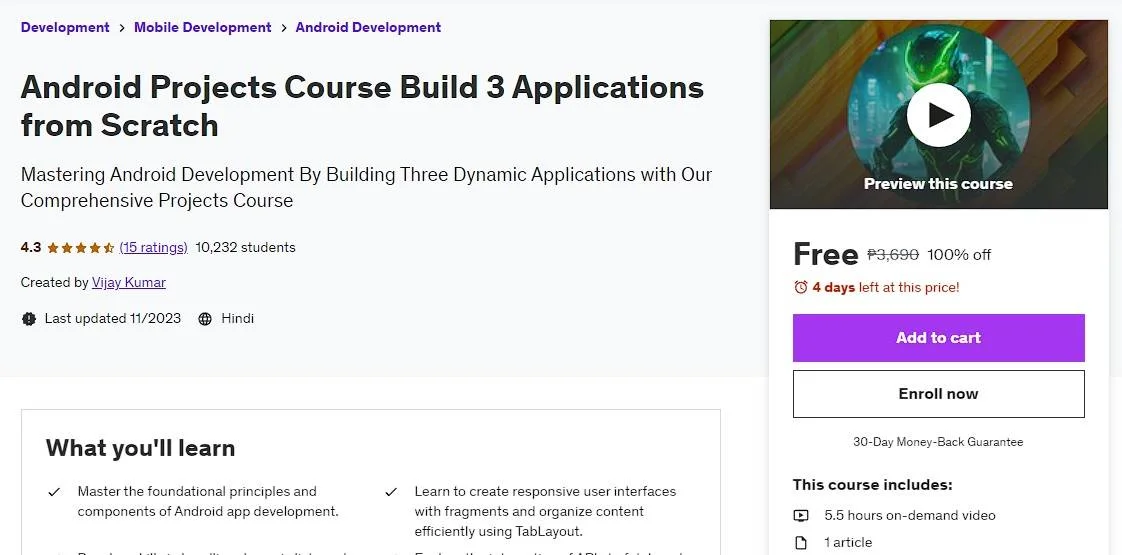Click the Free price label

click(826, 255)
